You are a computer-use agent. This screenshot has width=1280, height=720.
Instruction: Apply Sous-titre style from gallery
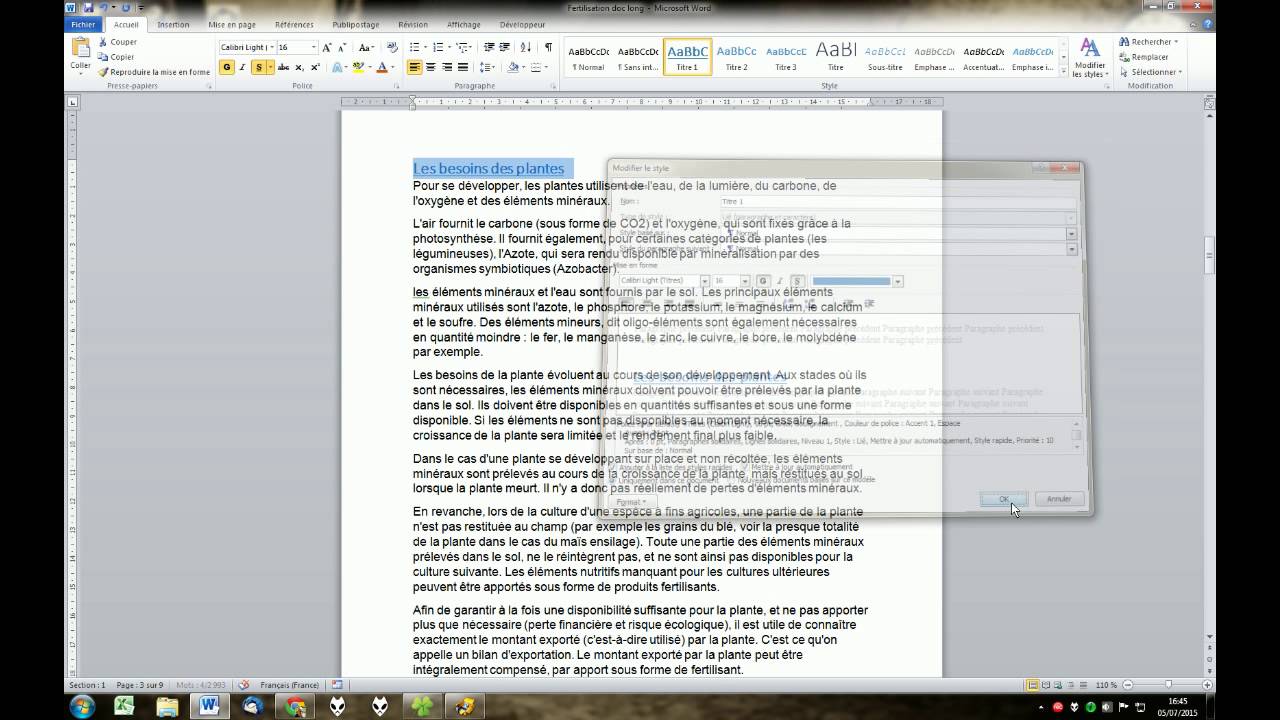(x=885, y=57)
